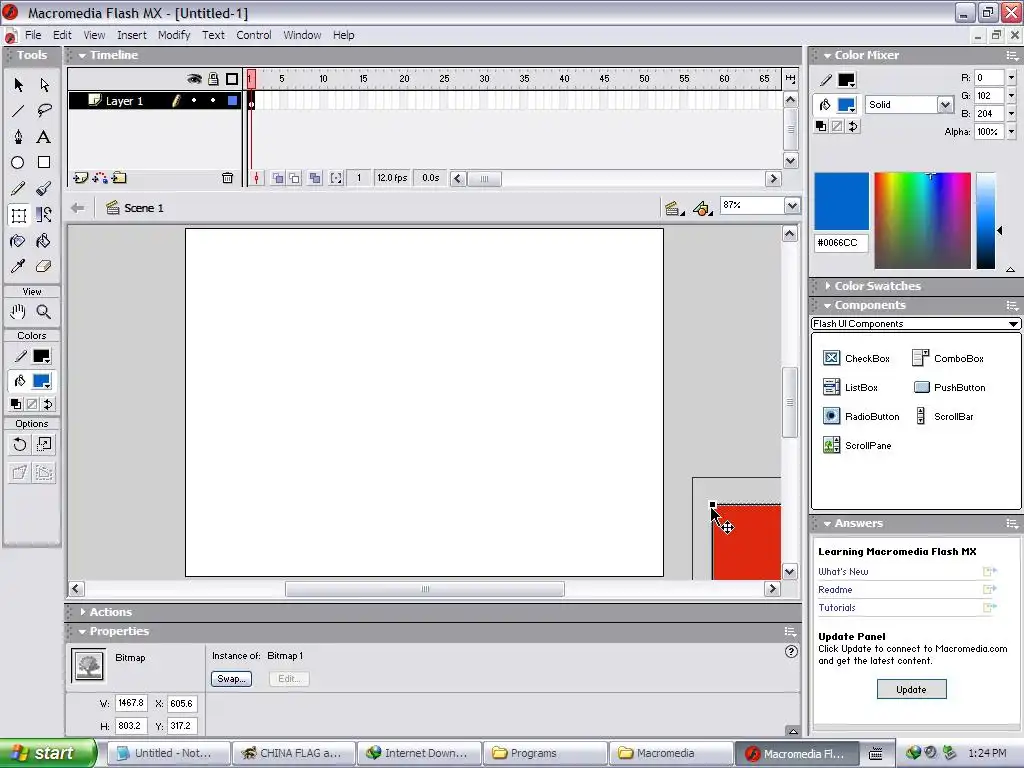Pick the Pencil tool

pos(18,189)
